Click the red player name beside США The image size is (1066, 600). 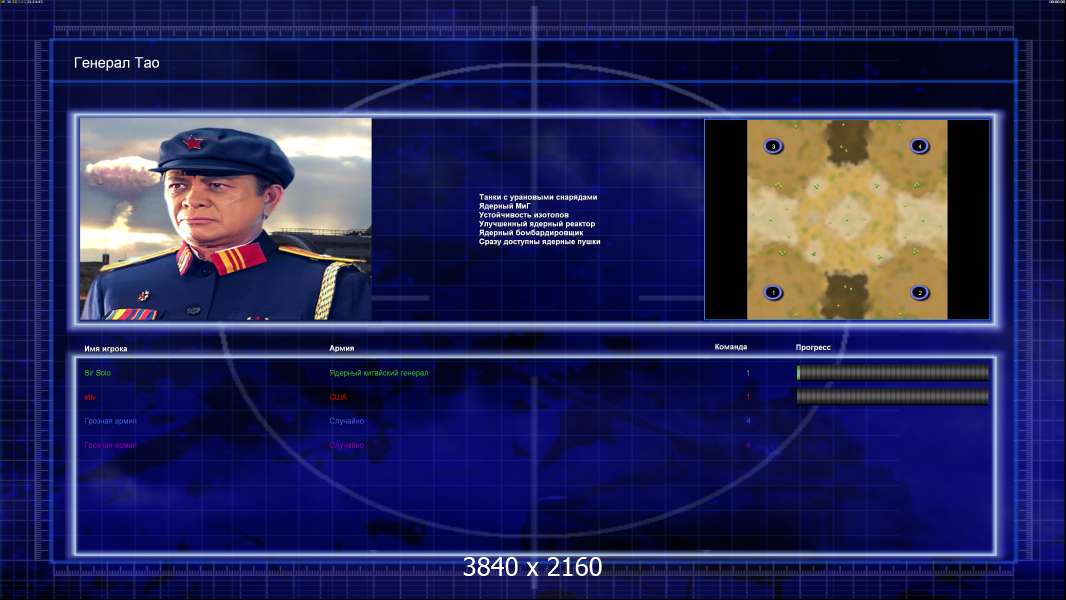(90, 398)
